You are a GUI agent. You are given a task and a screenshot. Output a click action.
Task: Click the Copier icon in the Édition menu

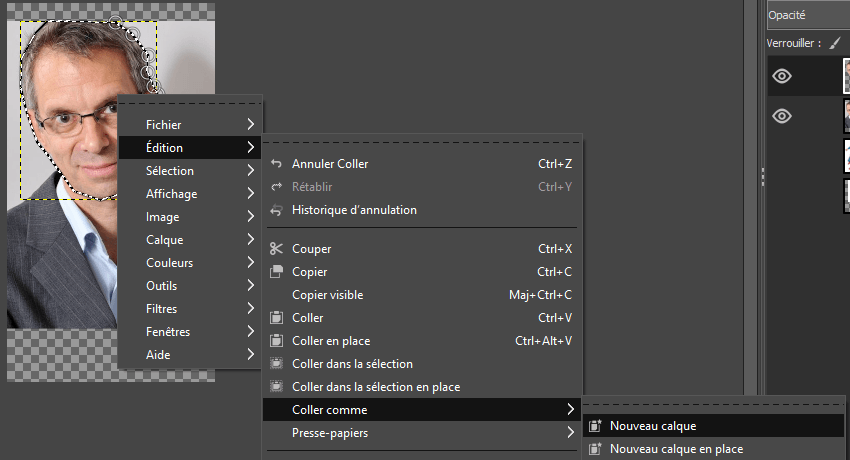pyautogui.click(x=276, y=271)
